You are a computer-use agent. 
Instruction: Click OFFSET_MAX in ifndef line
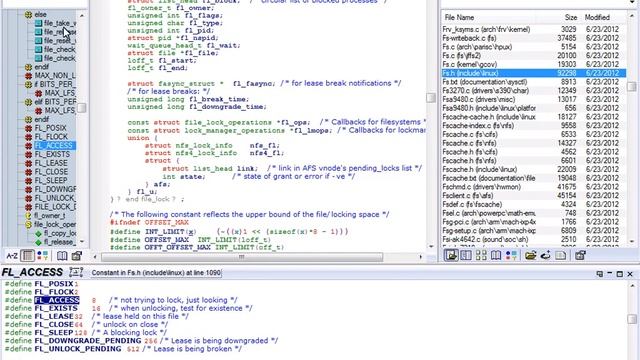coord(167,222)
